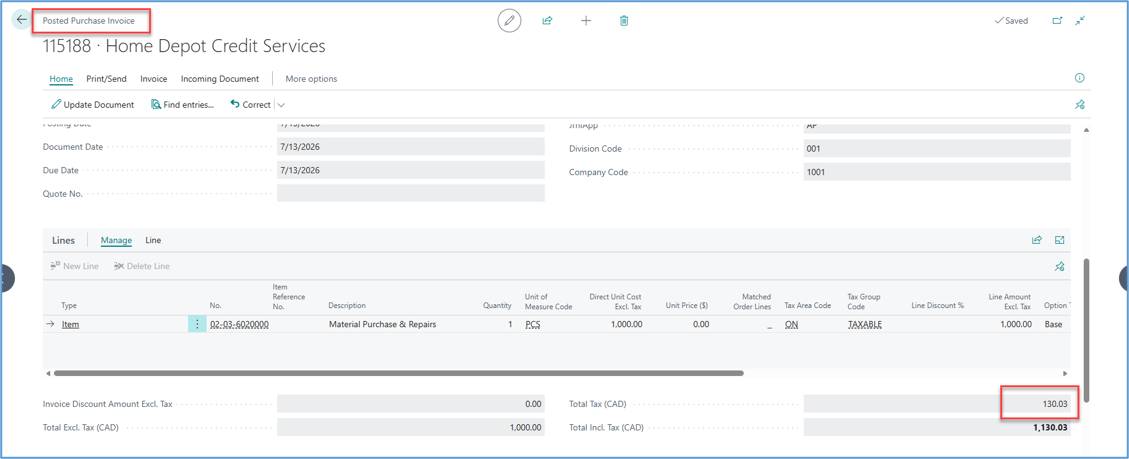Click the Line Amount 1,000.00 cell
Image resolution: width=1129 pixels, height=459 pixels.
(x=1014, y=324)
